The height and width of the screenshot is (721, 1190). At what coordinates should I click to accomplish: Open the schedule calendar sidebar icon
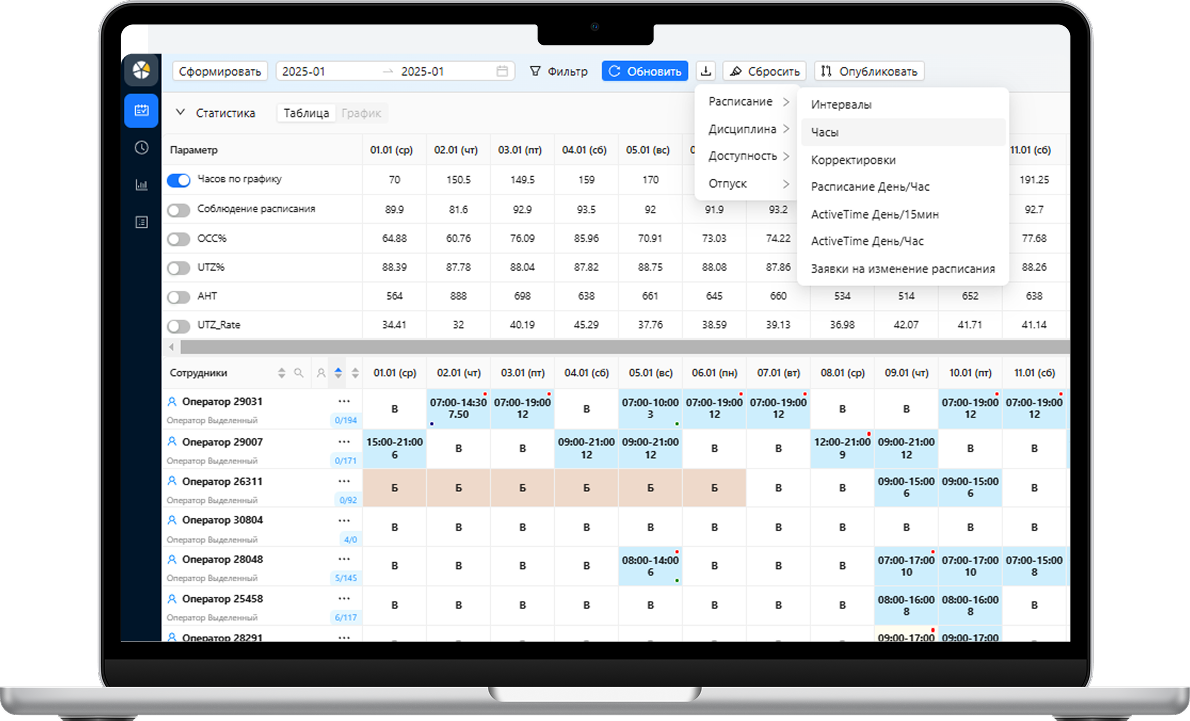pos(141,110)
